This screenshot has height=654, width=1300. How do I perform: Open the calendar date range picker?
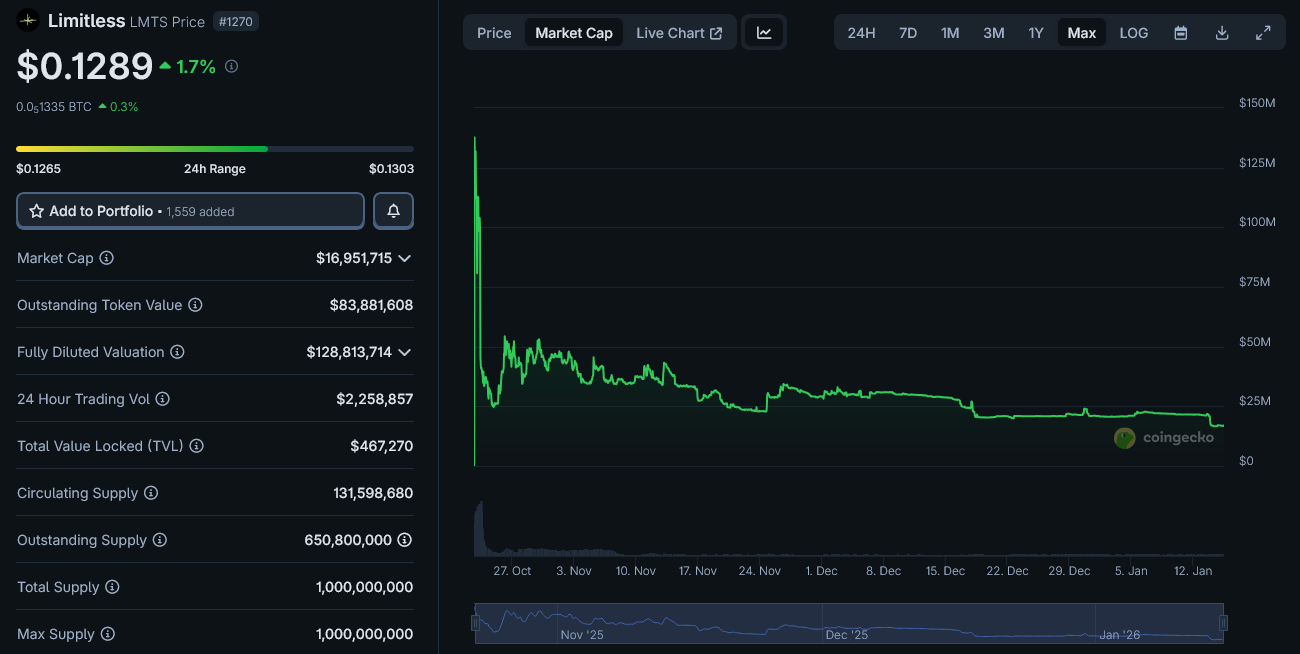(x=1181, y=33)
